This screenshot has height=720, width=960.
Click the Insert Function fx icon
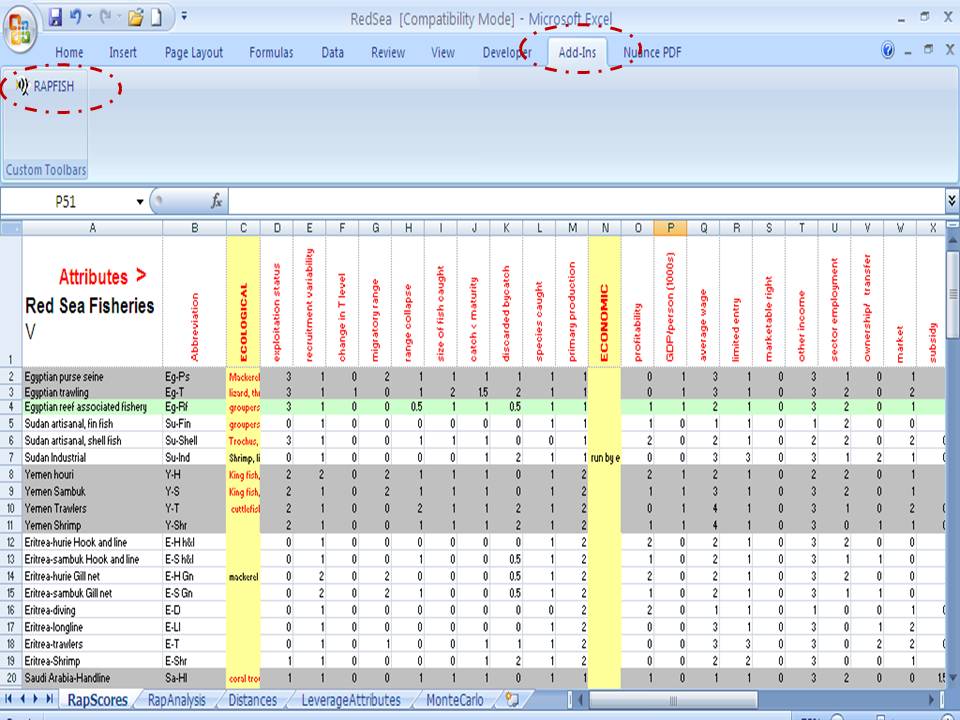click(216, 201)
